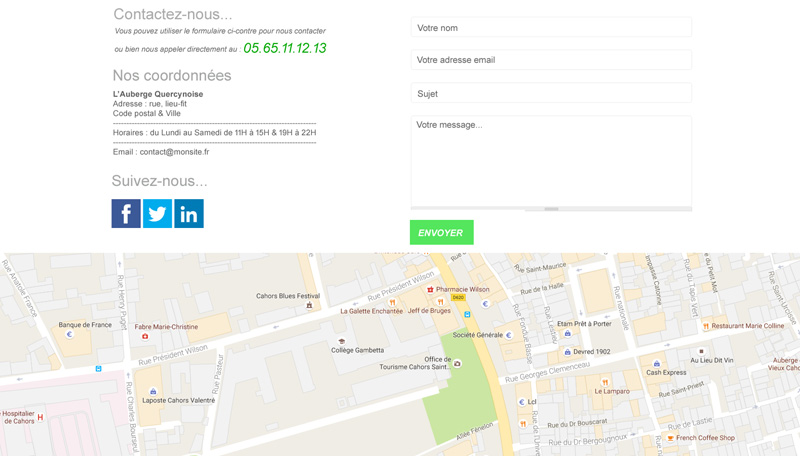Image resolution: width=800 pixels, height=456 pixels.
Task: Click the Code postal & Ville line
Action: click(x=147, y=113)
